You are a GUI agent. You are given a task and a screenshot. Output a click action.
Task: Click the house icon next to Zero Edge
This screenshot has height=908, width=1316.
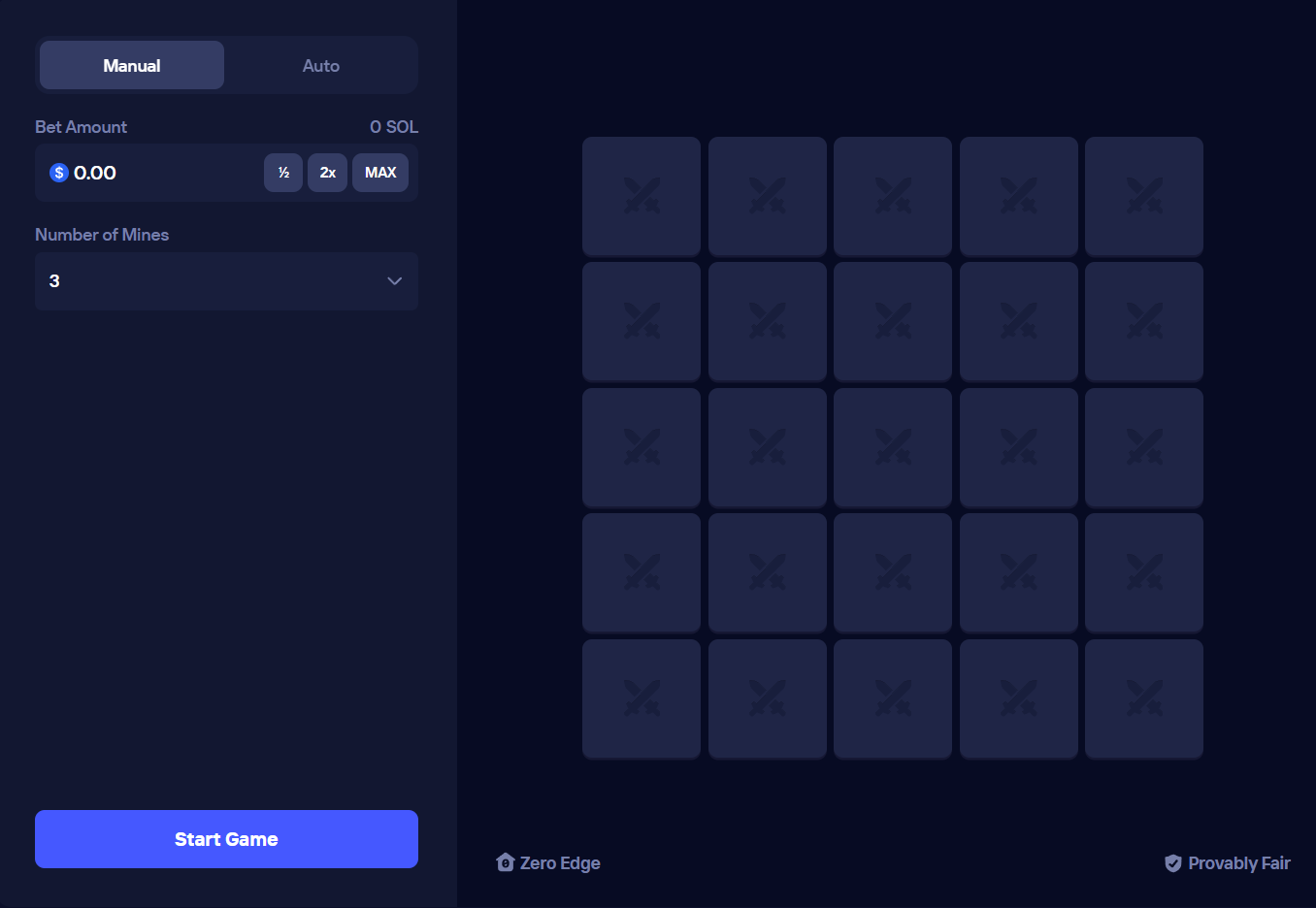pos(505,862)
